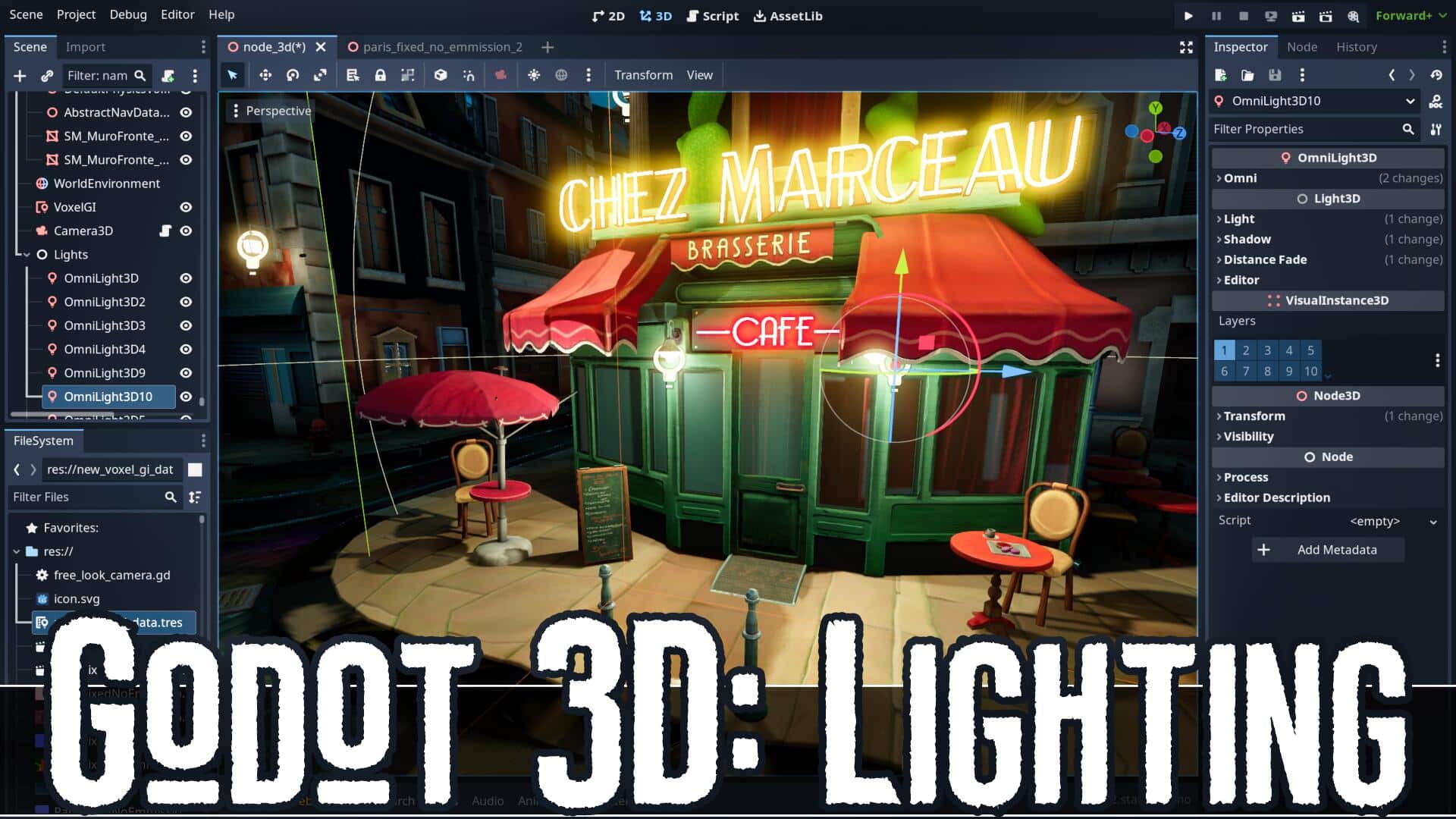1456x819 pixels.
Task: Collapse the Lights group in the scene tree
Action: (x=27, y=255)
